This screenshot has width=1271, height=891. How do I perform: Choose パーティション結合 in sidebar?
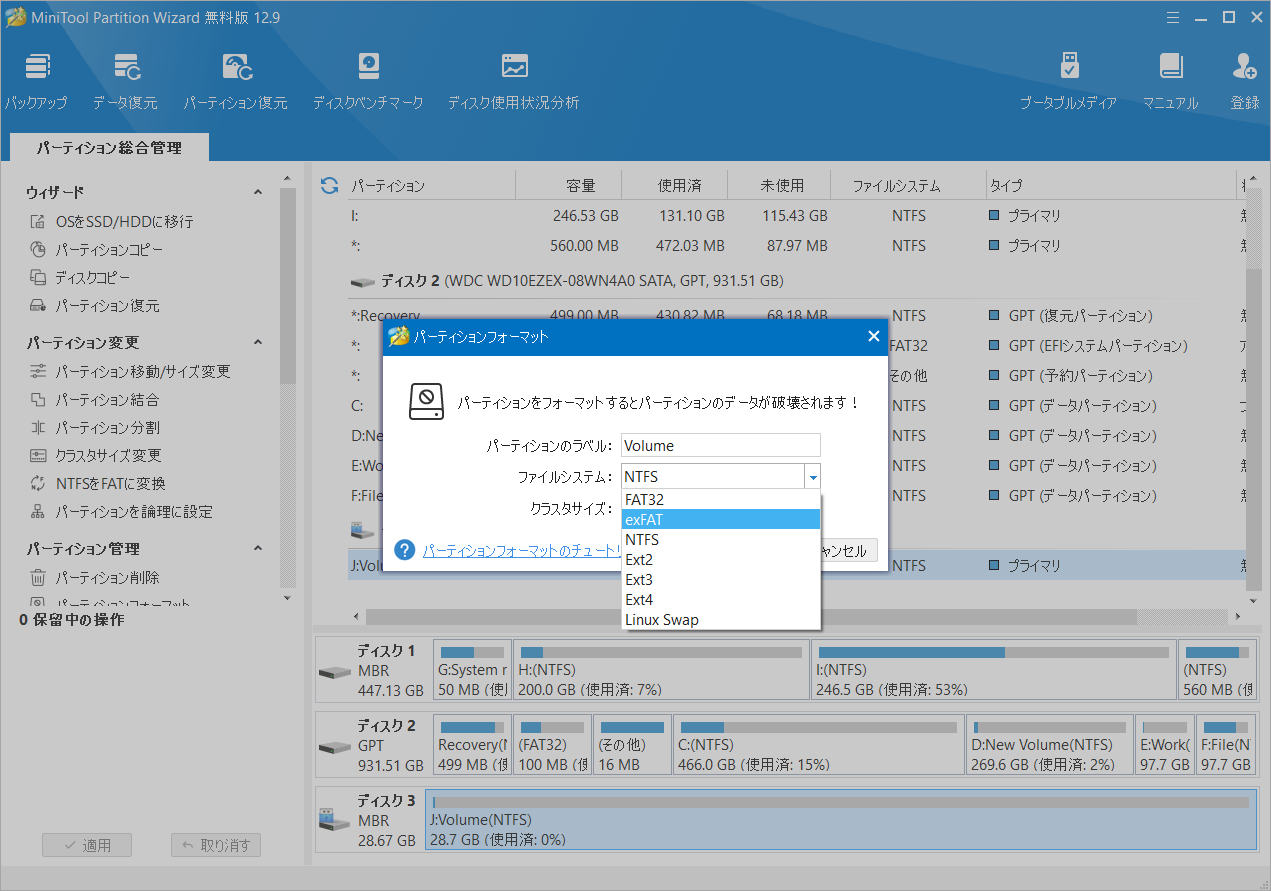tap(94, 400)
